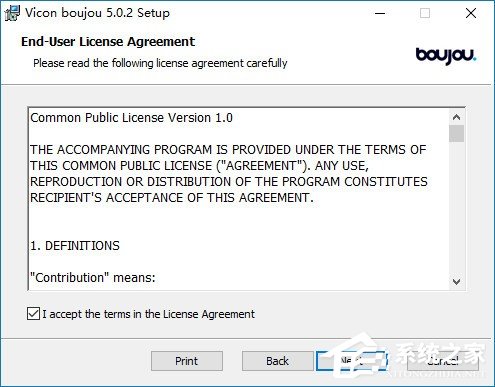Click the Print button
Viewport: 495px width, 387px height.
[x=187, y=361]
